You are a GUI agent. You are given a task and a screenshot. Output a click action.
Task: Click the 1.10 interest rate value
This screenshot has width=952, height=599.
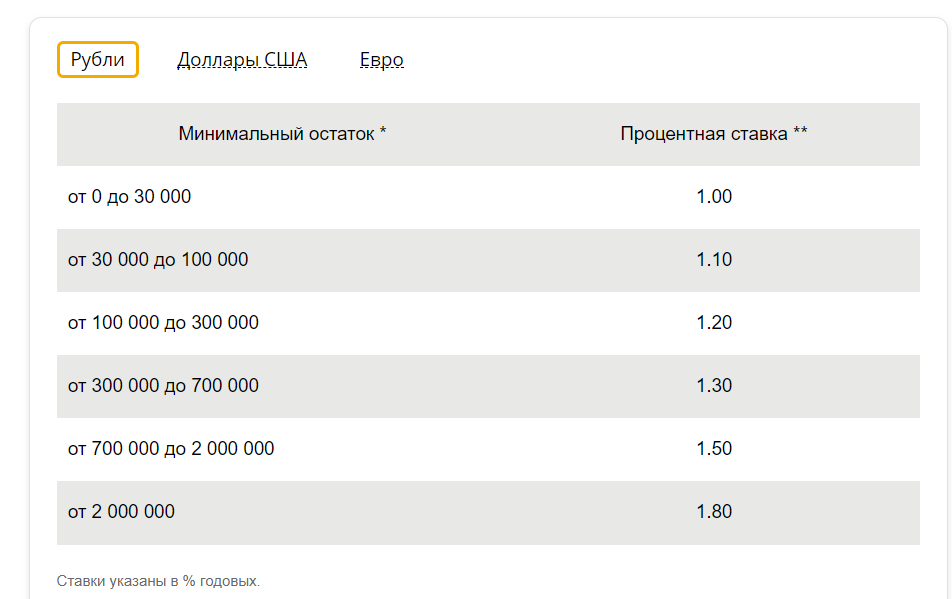point(714,260)
